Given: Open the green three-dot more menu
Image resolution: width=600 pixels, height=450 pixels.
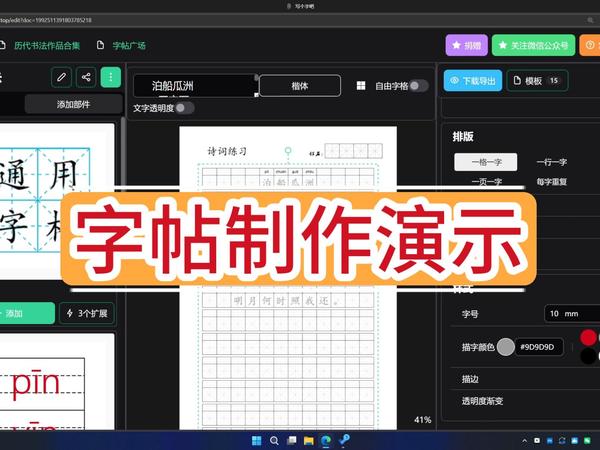Looking at the screenshot, I should (111, 77).
